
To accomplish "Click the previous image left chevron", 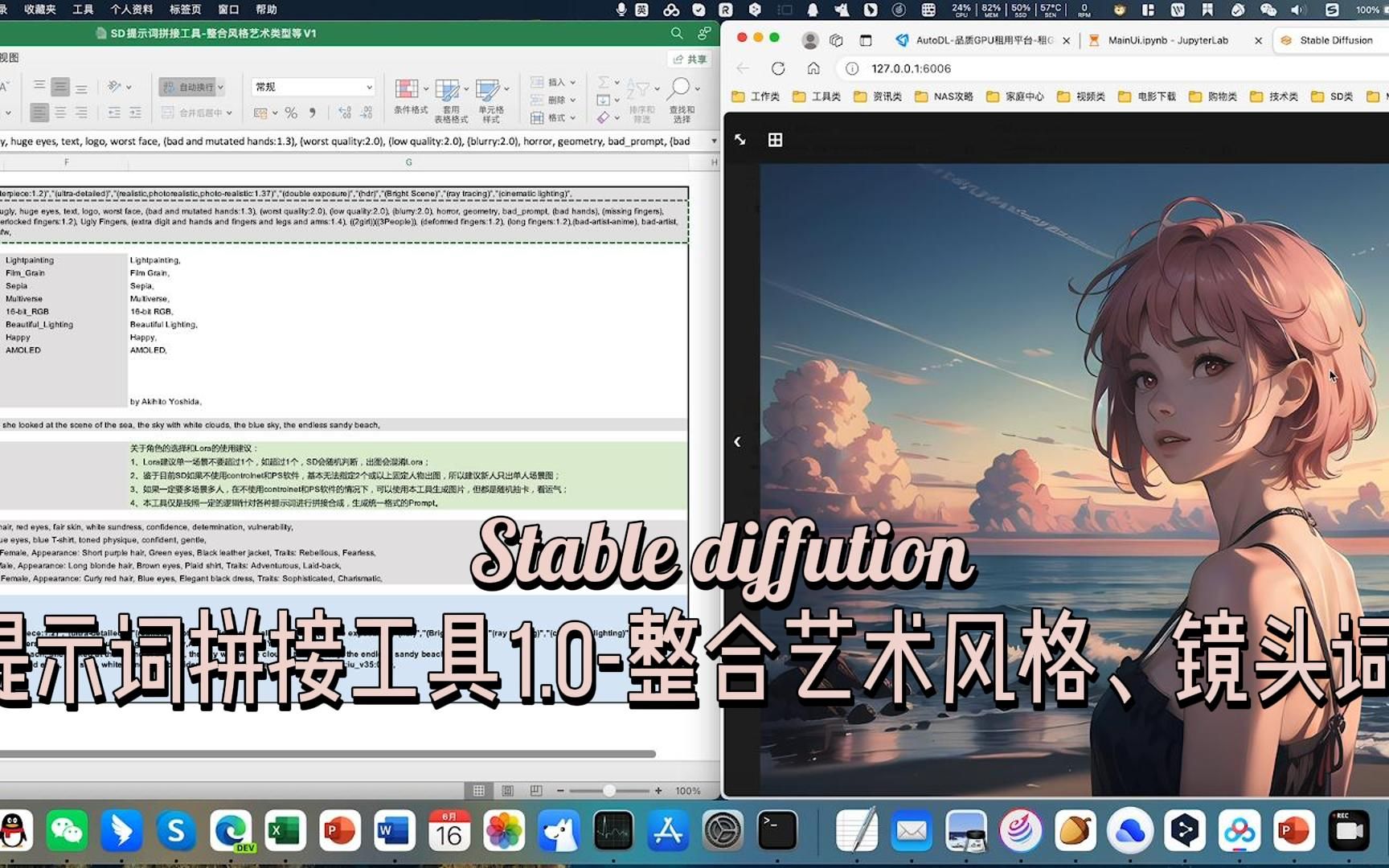I will click(x=737, y=441).
